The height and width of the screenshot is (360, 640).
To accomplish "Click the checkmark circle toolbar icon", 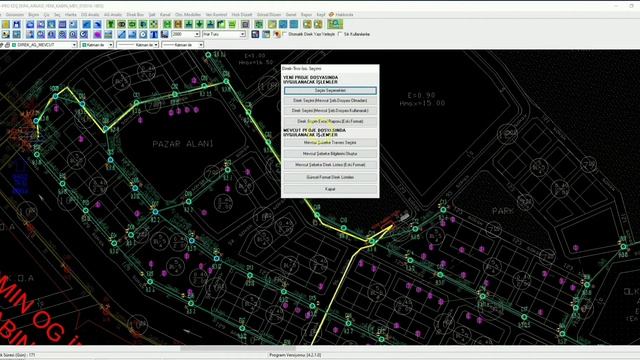I will coord(84,35).
